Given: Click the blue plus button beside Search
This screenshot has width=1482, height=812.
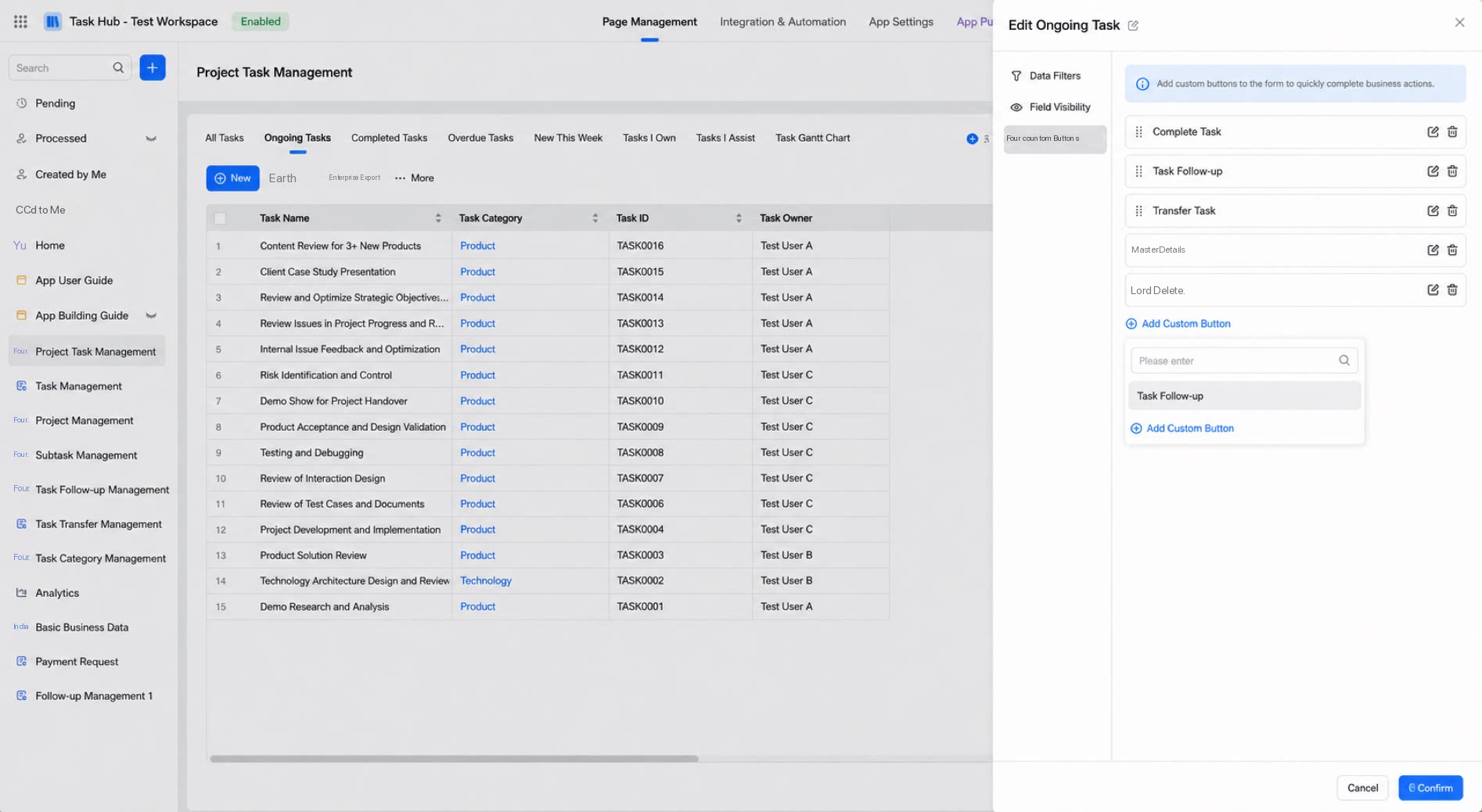Looking at the screenshot, I should 153,68.
